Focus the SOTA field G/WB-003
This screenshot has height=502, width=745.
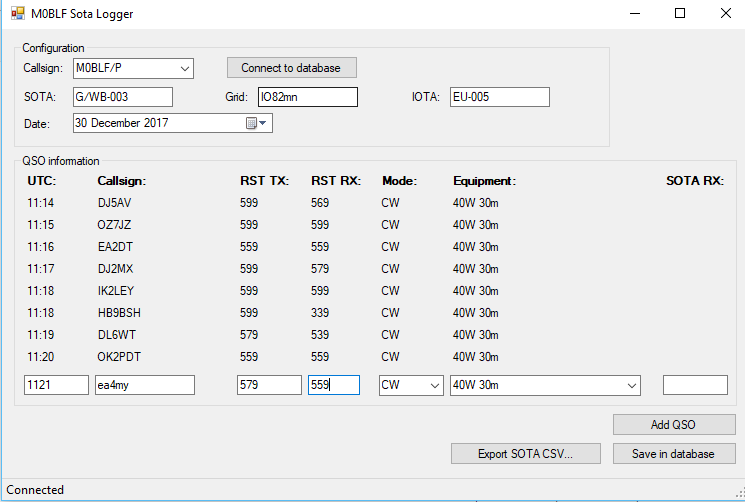tap(123, 97)
